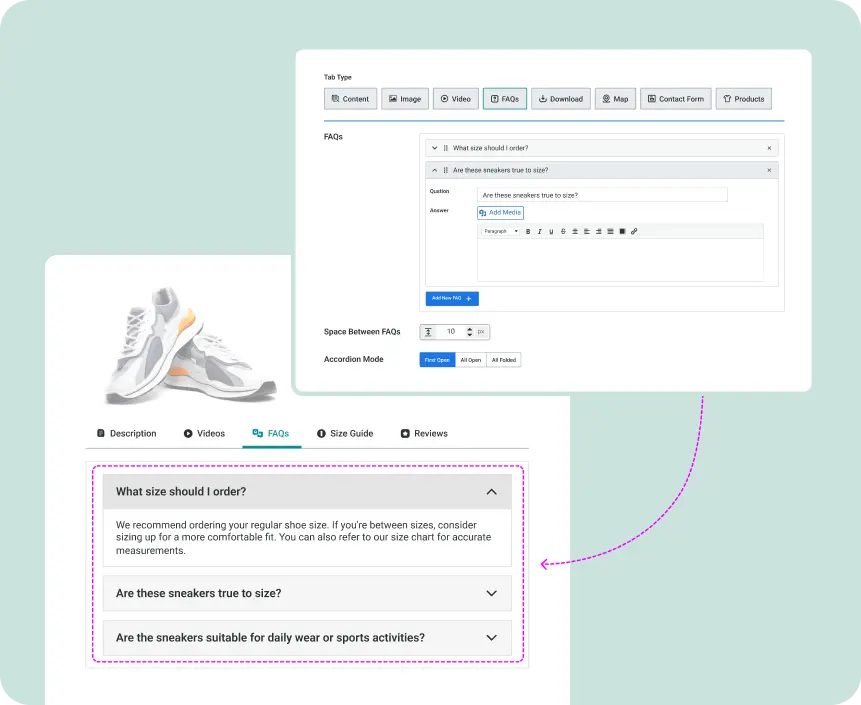Click the Italic formatting icon

tap(539, 231)
